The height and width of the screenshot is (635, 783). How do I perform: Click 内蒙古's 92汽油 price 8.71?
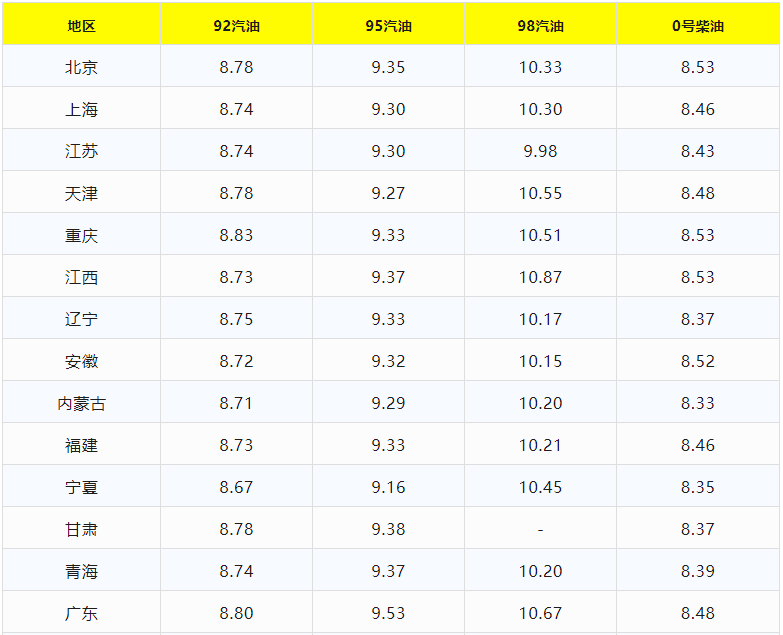(237, 403)
